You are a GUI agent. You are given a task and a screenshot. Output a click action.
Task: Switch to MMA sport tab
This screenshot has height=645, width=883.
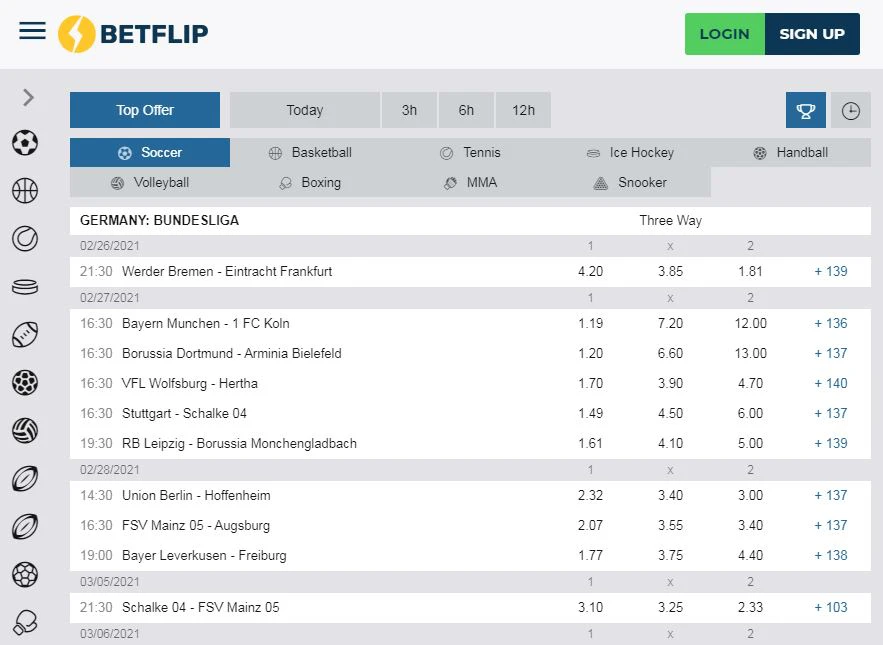pyautogui.click(x=470, y=183)
